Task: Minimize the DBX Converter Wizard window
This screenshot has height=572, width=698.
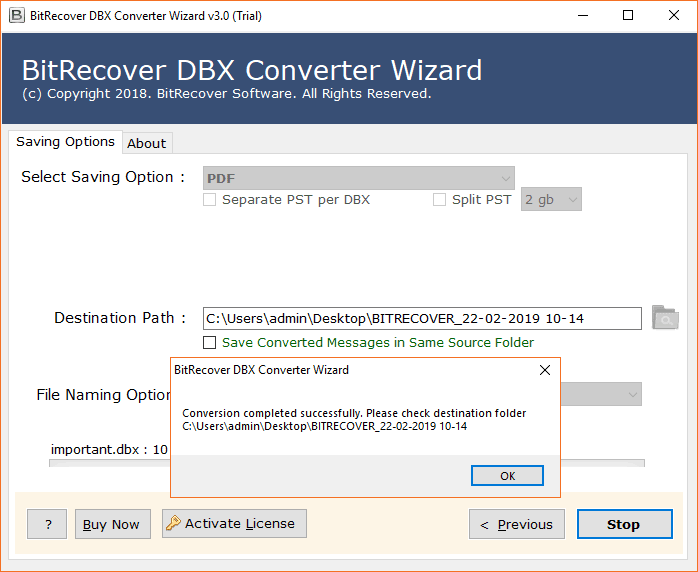Action: [583, 16]
